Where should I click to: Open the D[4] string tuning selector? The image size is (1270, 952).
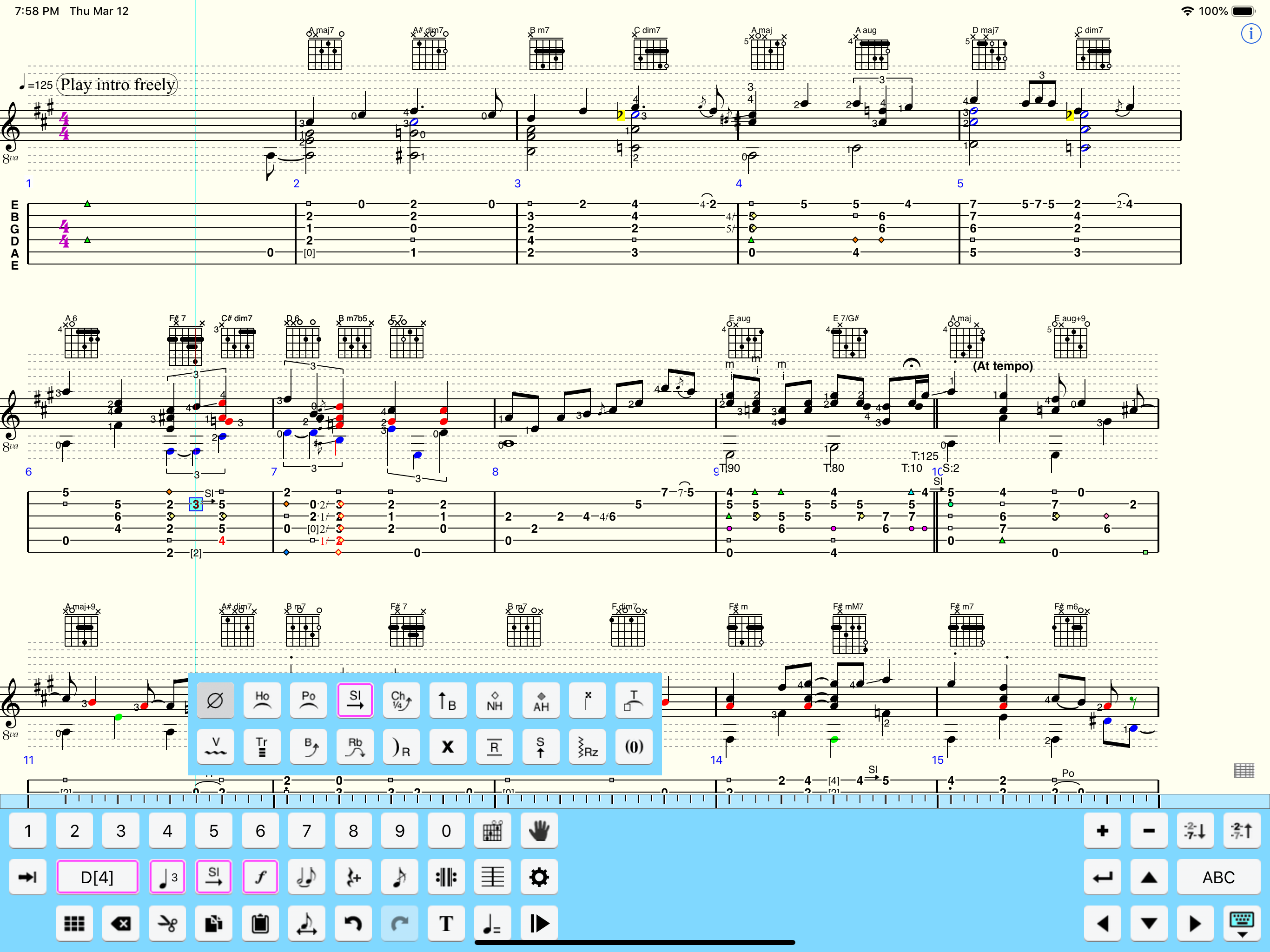coord(97,877)
